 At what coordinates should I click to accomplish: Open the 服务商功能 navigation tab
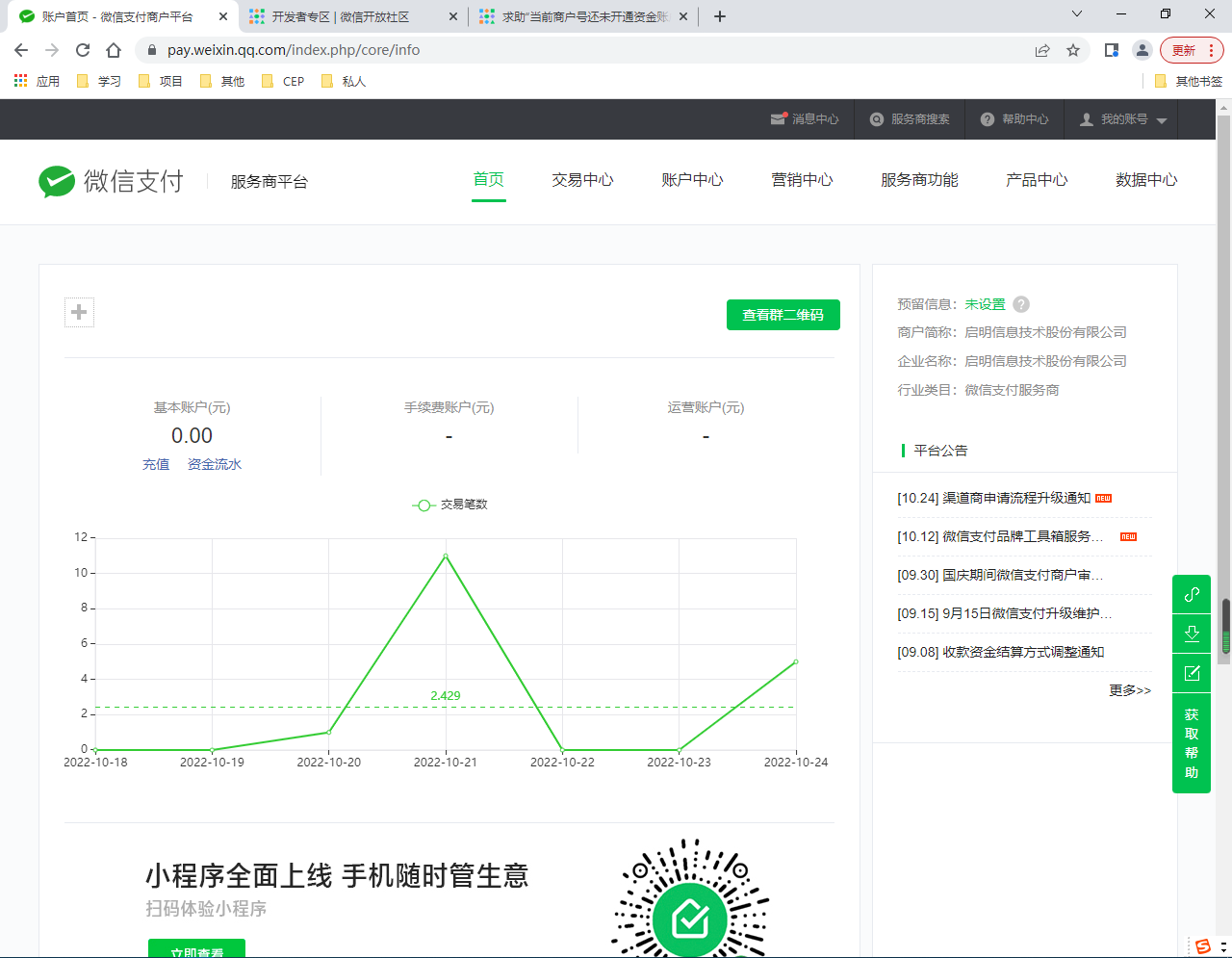(920, 180)
